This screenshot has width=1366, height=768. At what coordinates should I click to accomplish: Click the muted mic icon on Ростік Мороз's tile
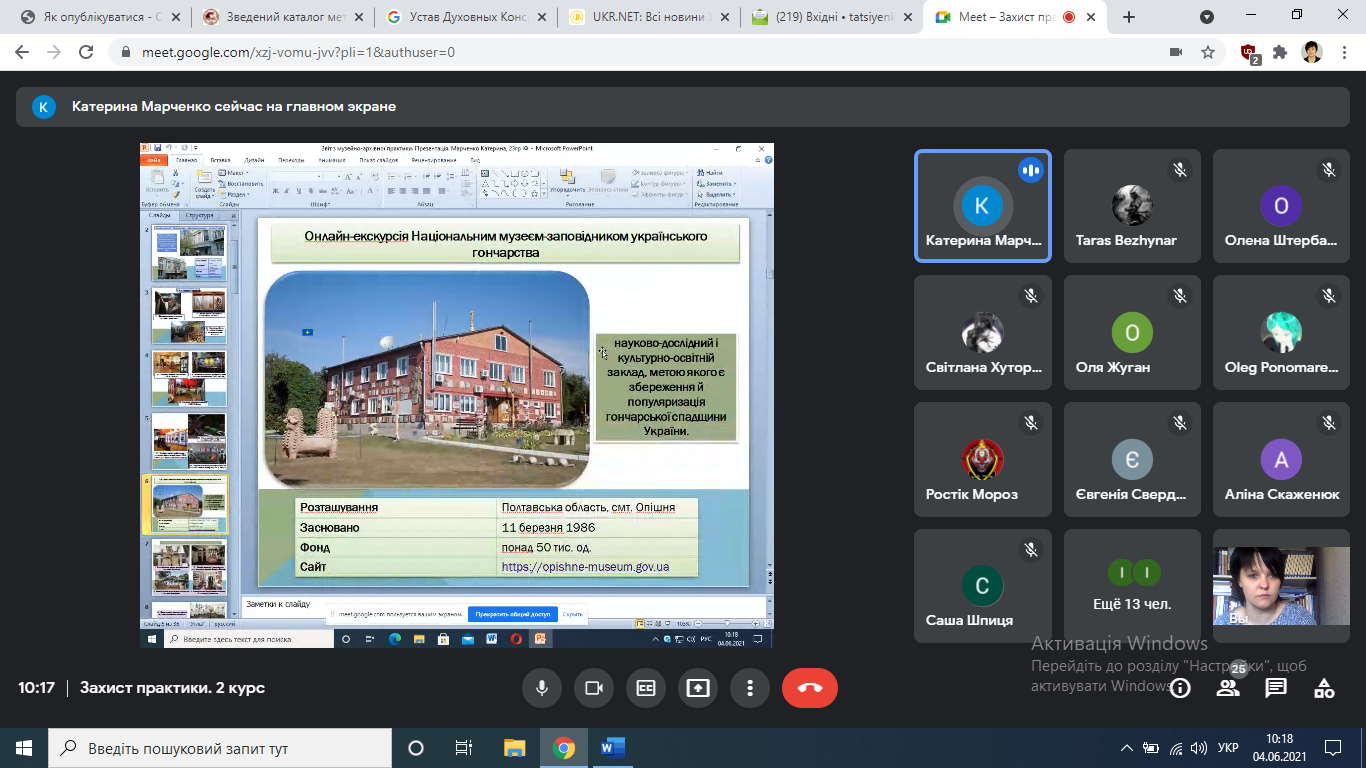tap(1031, 423)
